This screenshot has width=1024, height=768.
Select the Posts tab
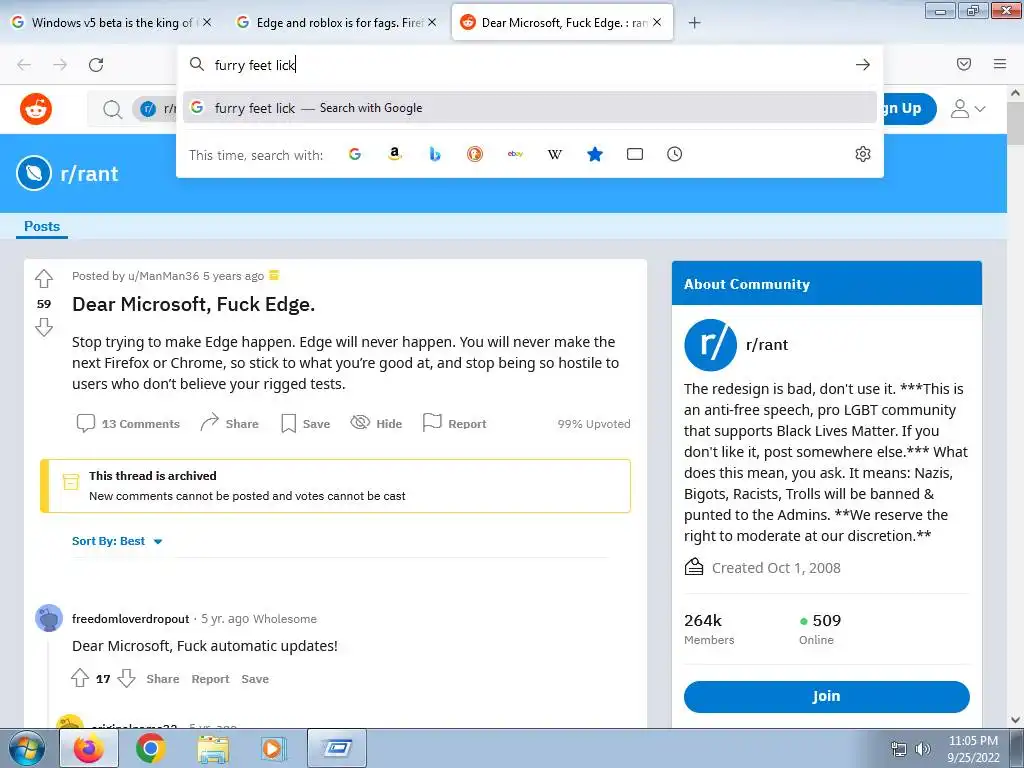42,226
